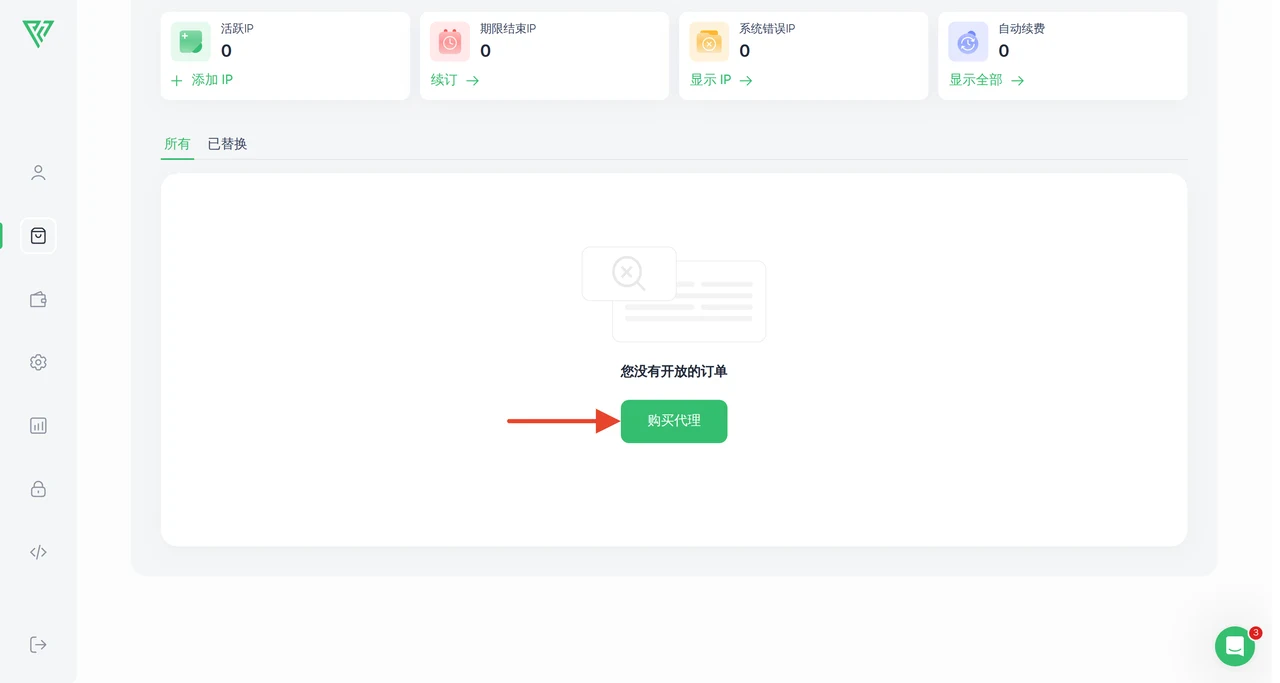The height and width of the screenshot is (683, 1280).
Task: Open the padlock security sidebar icon
Action: 38,489
